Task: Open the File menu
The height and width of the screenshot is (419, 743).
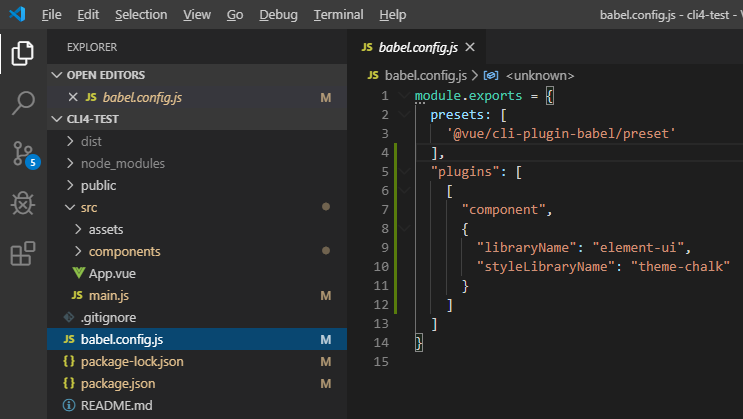Action: click(x=51, y=15)
